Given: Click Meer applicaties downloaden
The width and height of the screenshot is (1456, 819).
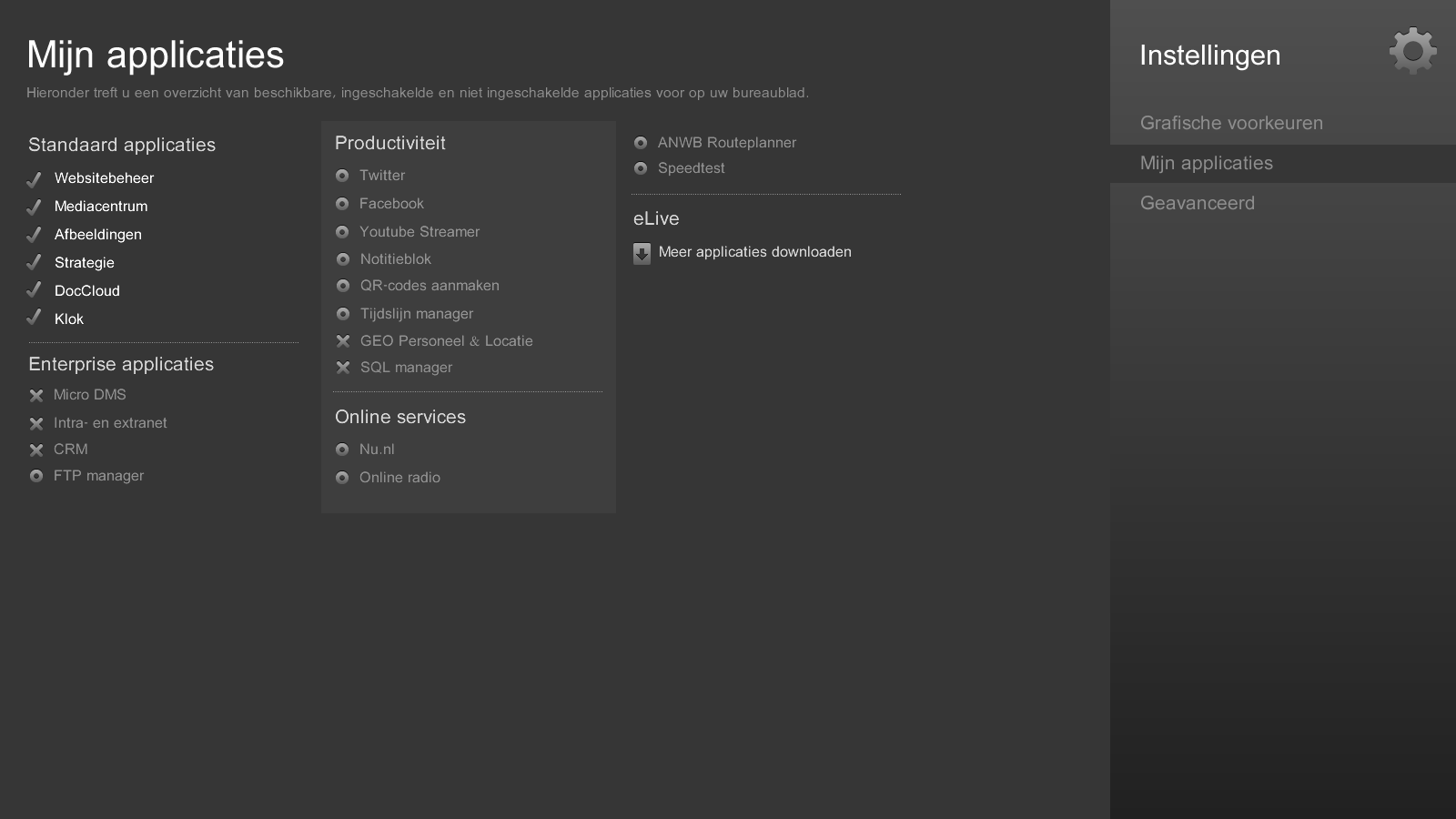Looking at the screenshot, I should (x=755, y=252).
